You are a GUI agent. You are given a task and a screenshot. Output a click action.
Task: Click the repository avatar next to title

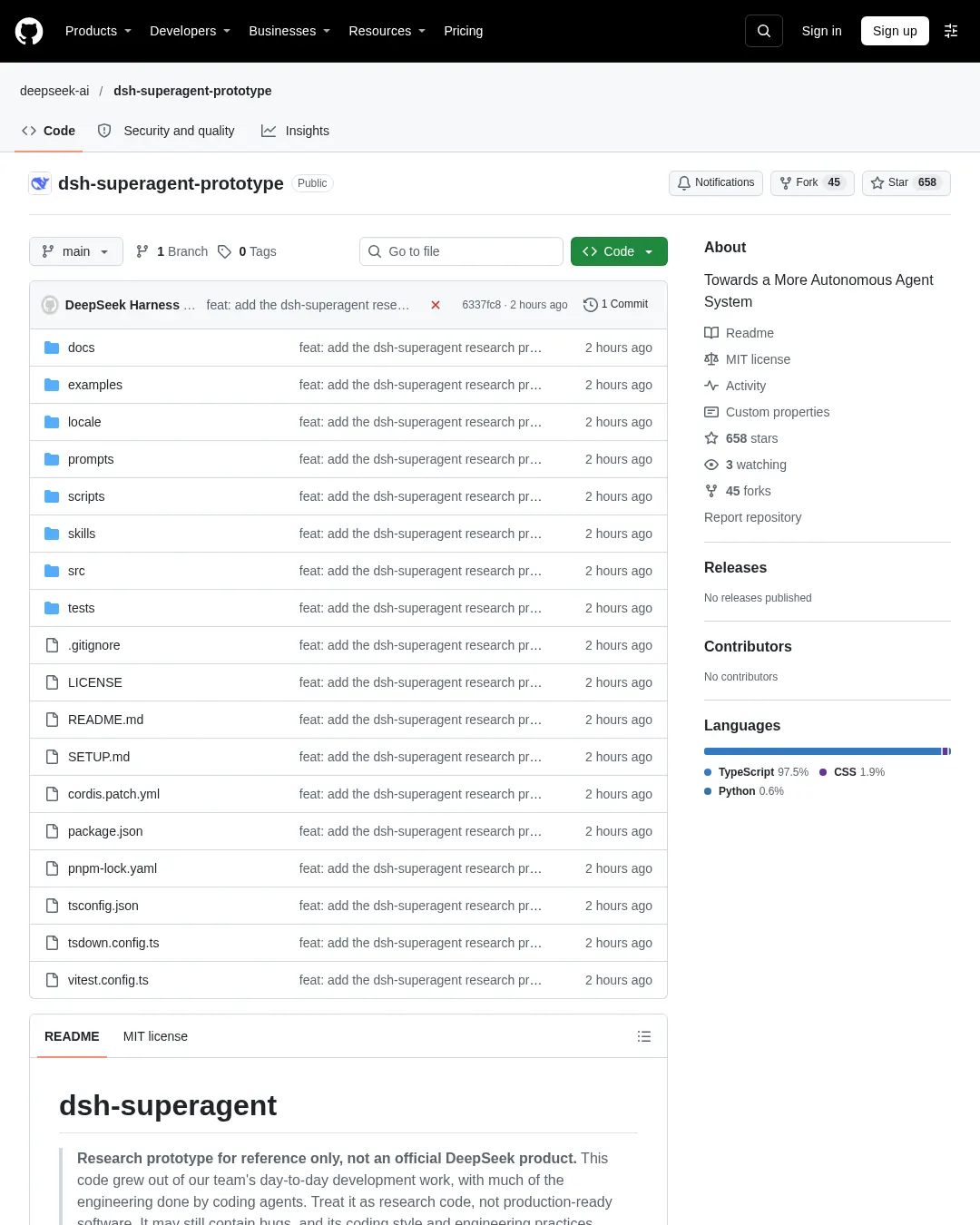pos(40,183)
